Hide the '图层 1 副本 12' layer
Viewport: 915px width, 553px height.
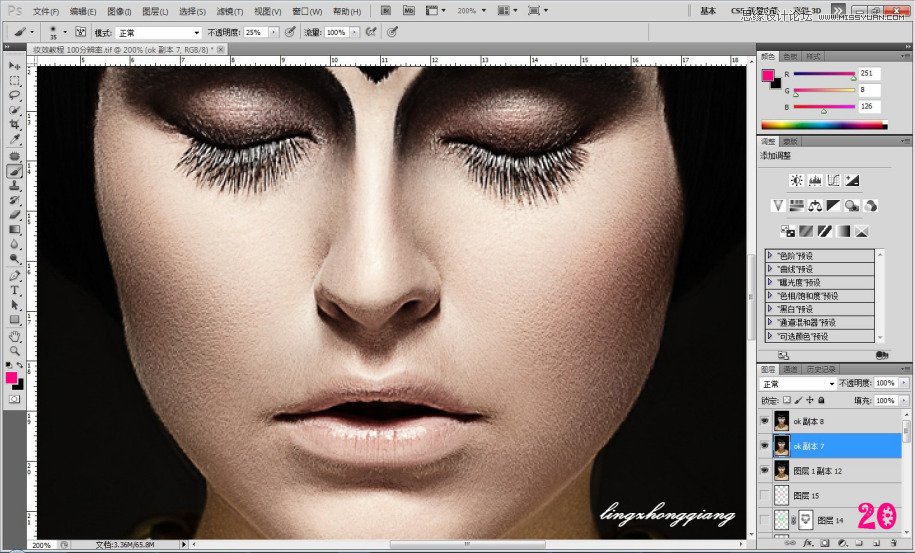[x=765, y=470]
